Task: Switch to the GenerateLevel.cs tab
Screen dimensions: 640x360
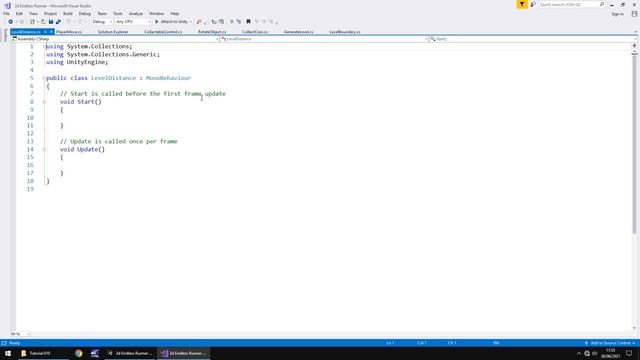Action: 298,32
